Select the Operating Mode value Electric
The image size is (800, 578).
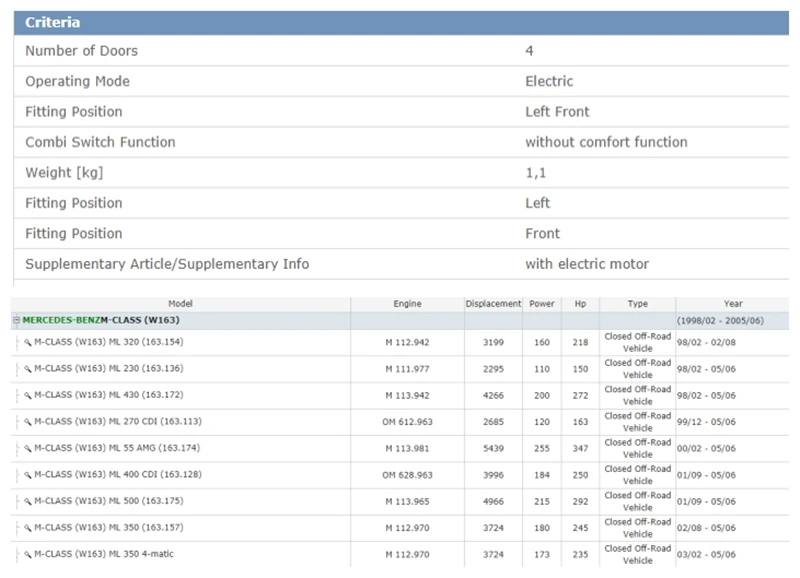coord(549,81)
